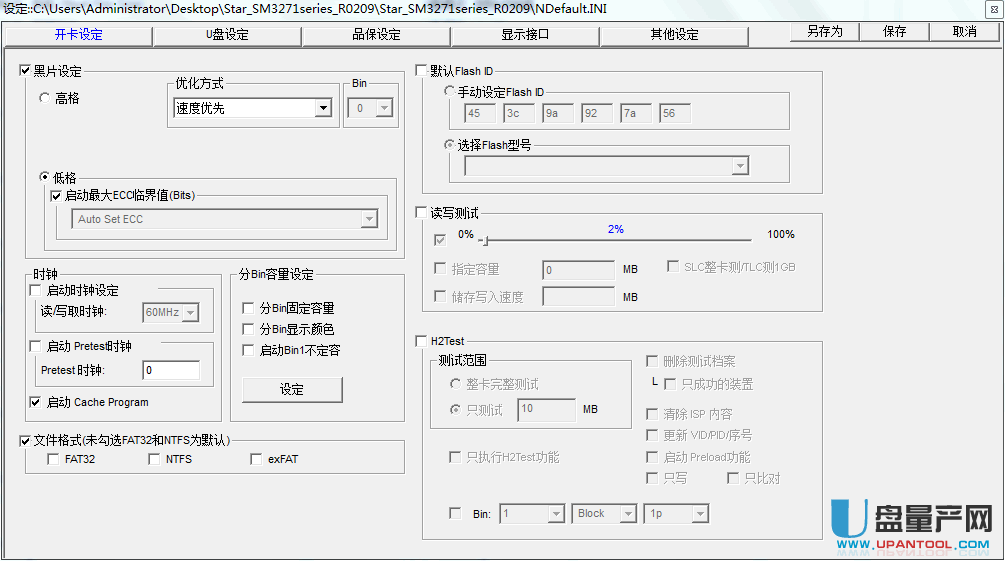Viewport: 1005px width, 561px height.
Task: Click the 设定 button in 分Bin容量设定
Action: (292, 390)
